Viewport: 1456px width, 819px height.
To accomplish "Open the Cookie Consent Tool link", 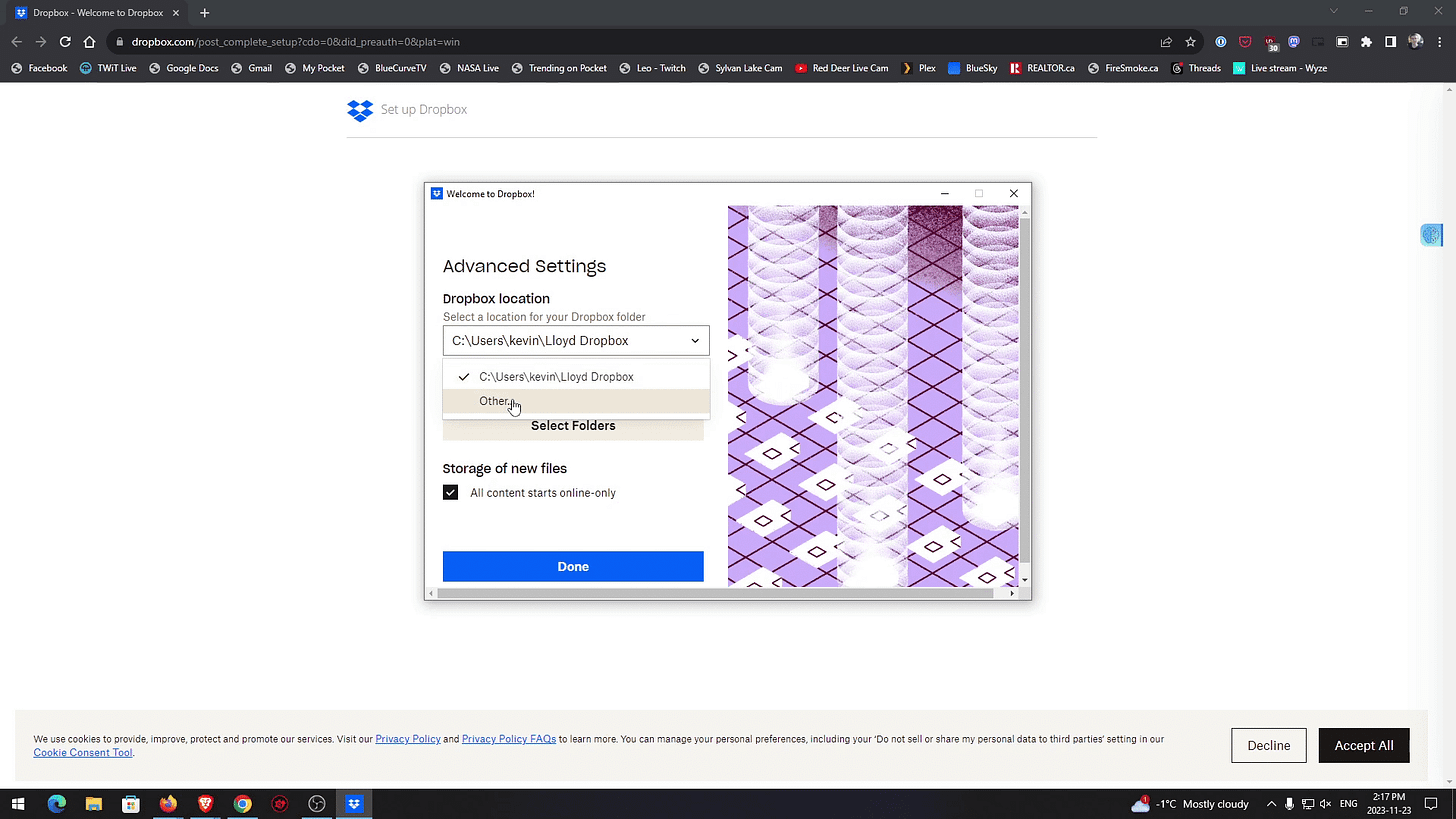I will (x=83, y=753).
